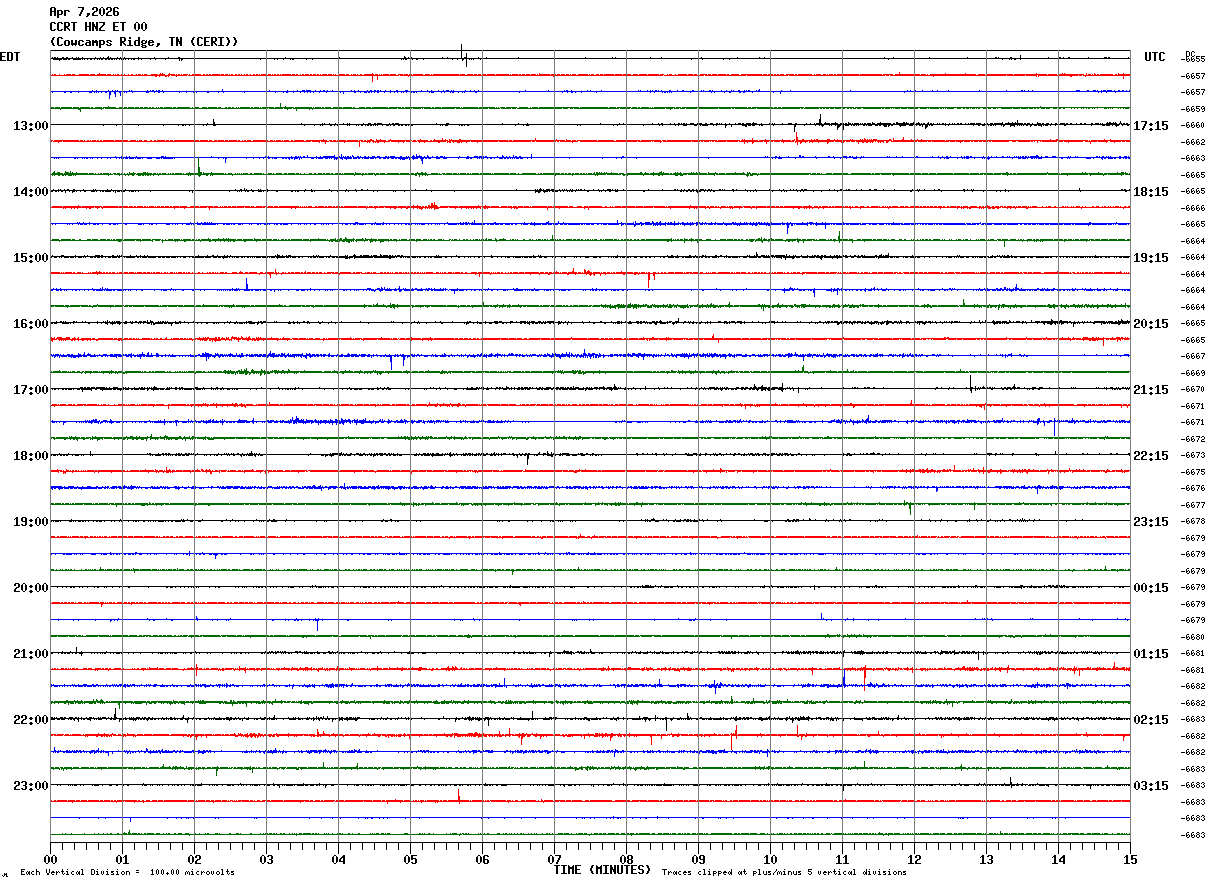The width and height of the screenshot is (1210, 886).
Task: Select the 19:00 EDT time label
Action: [x=31, y=522]
